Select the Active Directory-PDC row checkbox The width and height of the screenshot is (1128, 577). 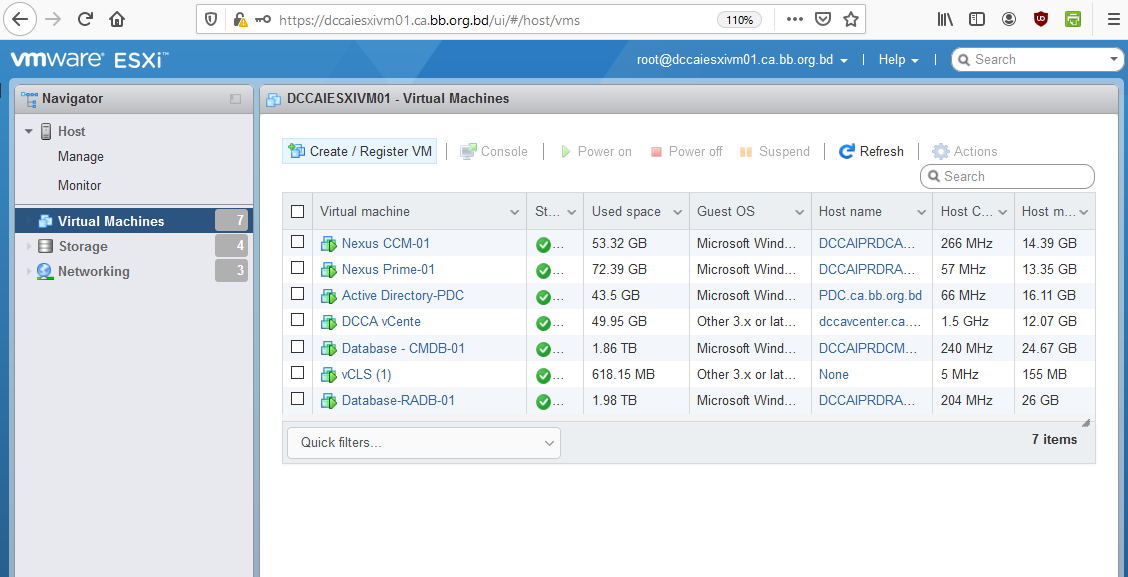click(297, 294)
